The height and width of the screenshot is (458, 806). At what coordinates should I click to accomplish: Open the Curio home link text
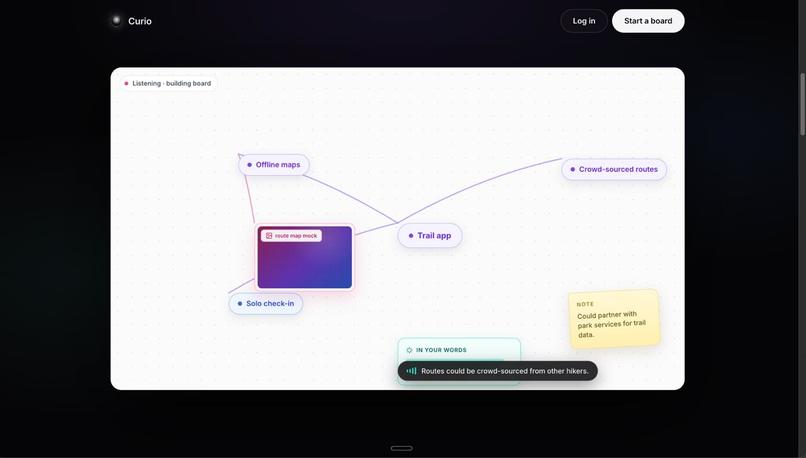click(140, 21)
